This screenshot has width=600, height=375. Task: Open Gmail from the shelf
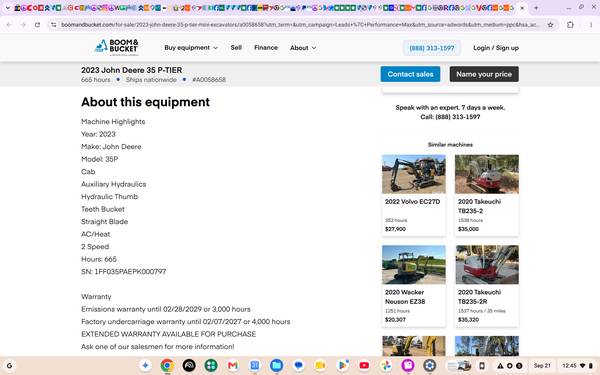coord(233,365)
